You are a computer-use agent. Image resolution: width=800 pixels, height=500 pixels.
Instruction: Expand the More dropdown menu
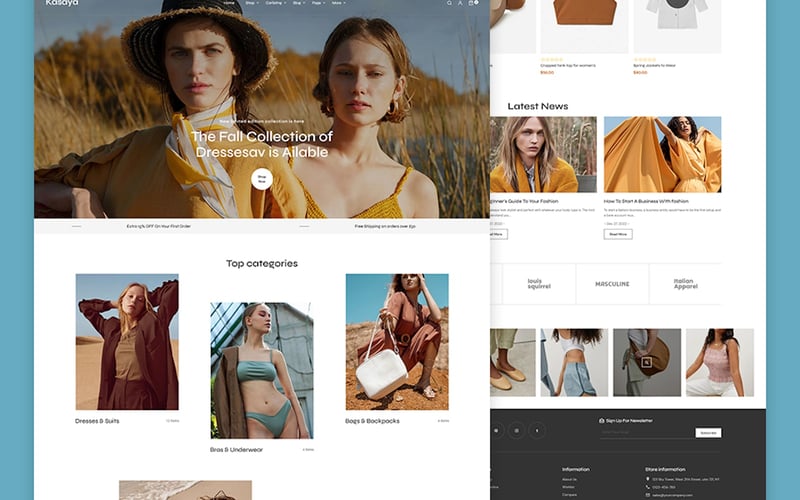click(x=339, y=3)
